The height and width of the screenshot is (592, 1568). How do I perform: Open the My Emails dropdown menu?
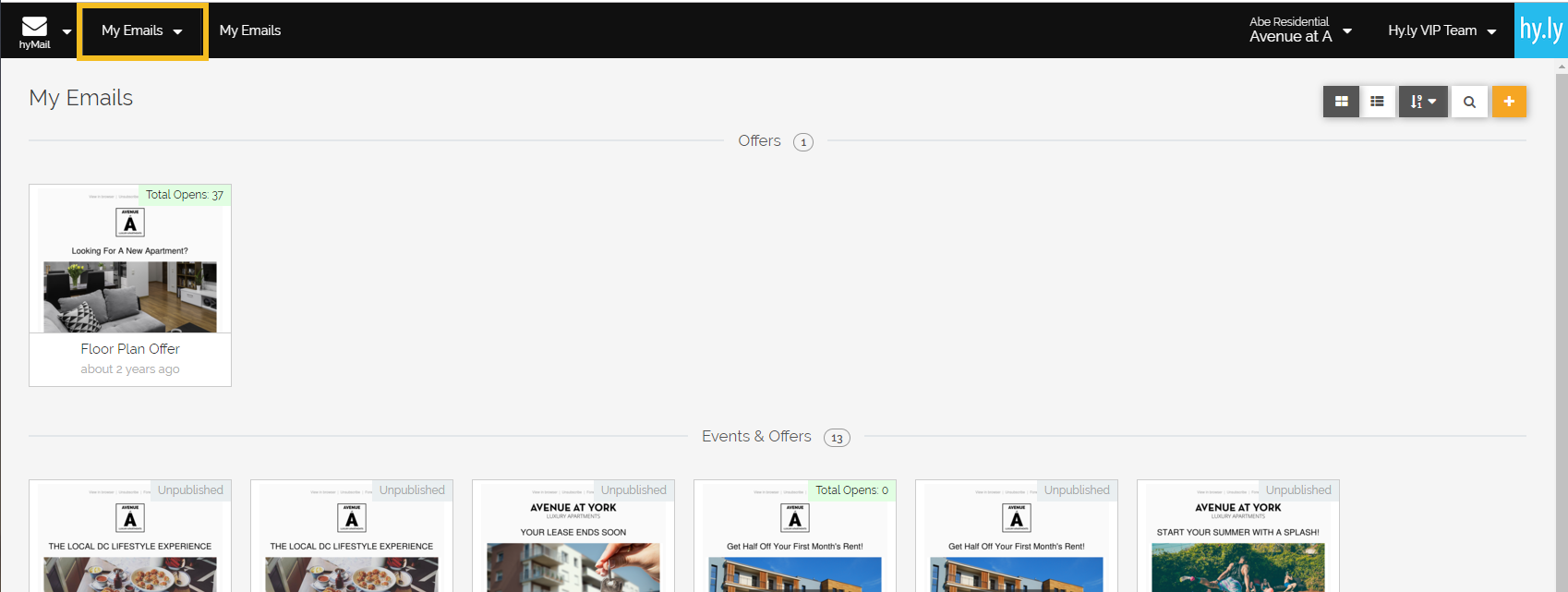(x=142, y=30)
